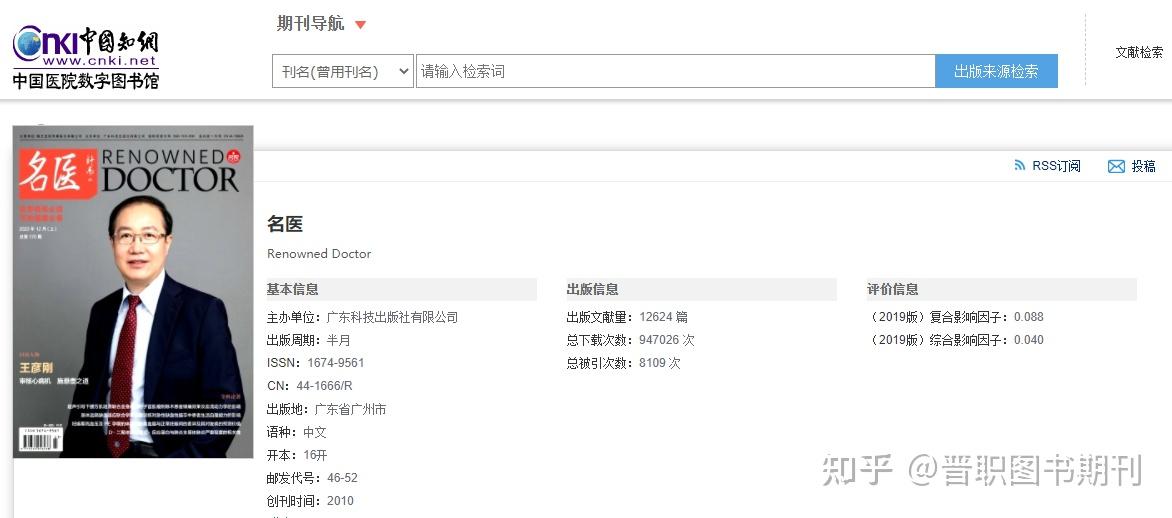Select the English title Renowned Doctor
Image resolution: width=1172 pixels, height=518 pixels.
(x=319, y=253)
